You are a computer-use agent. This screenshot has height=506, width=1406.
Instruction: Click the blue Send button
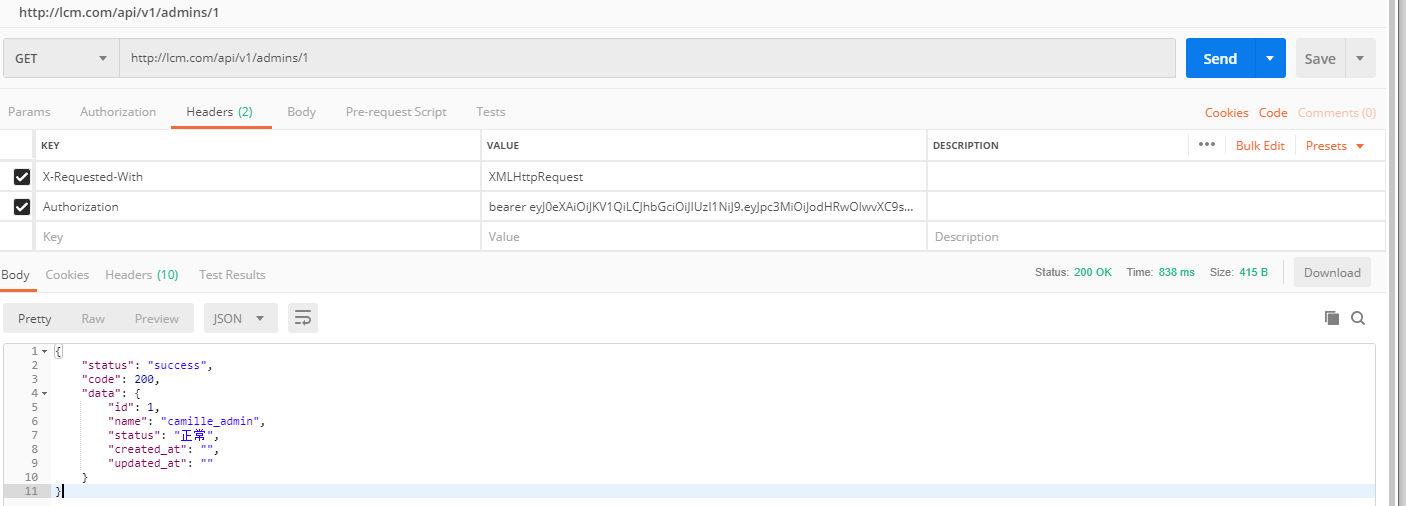[1219, 59]
